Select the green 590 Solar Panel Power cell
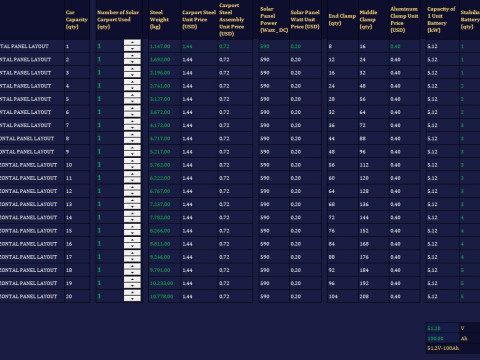 274,46
